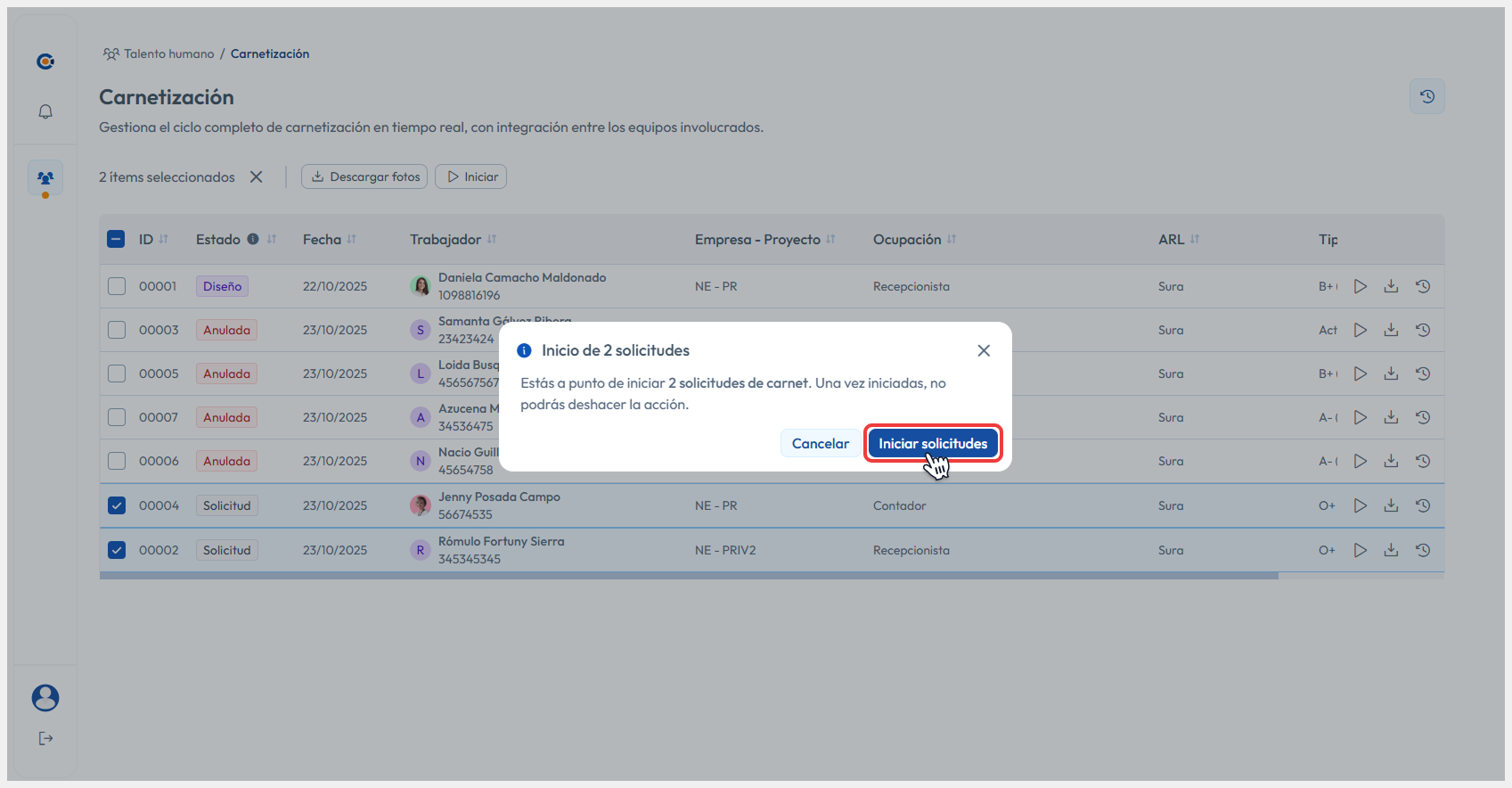Click the Carnetización breadcrumb

(x=270, y=53)
